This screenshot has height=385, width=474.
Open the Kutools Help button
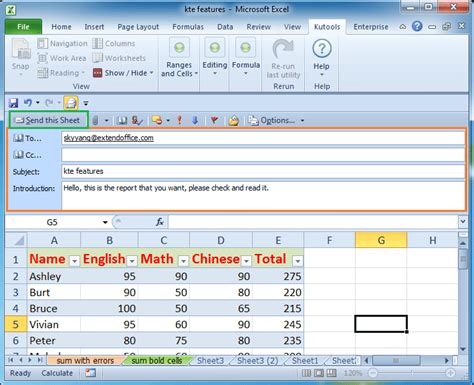[322, 57]
